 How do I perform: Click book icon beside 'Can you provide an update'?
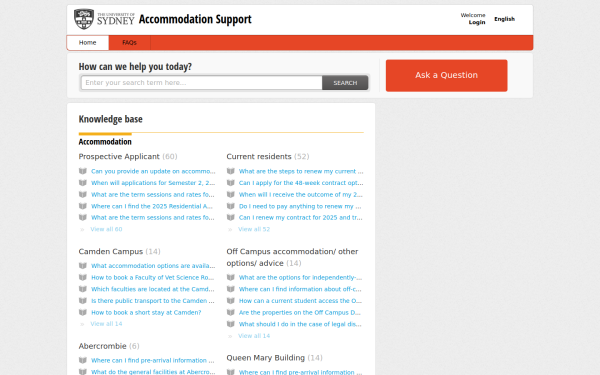click(83, 171)
